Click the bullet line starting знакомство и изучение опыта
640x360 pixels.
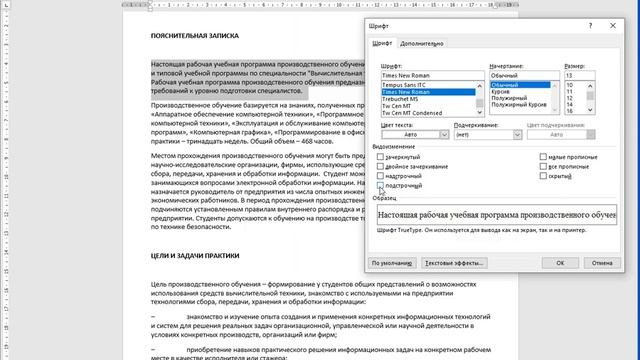pyautogui.click(x=320, y=326)
